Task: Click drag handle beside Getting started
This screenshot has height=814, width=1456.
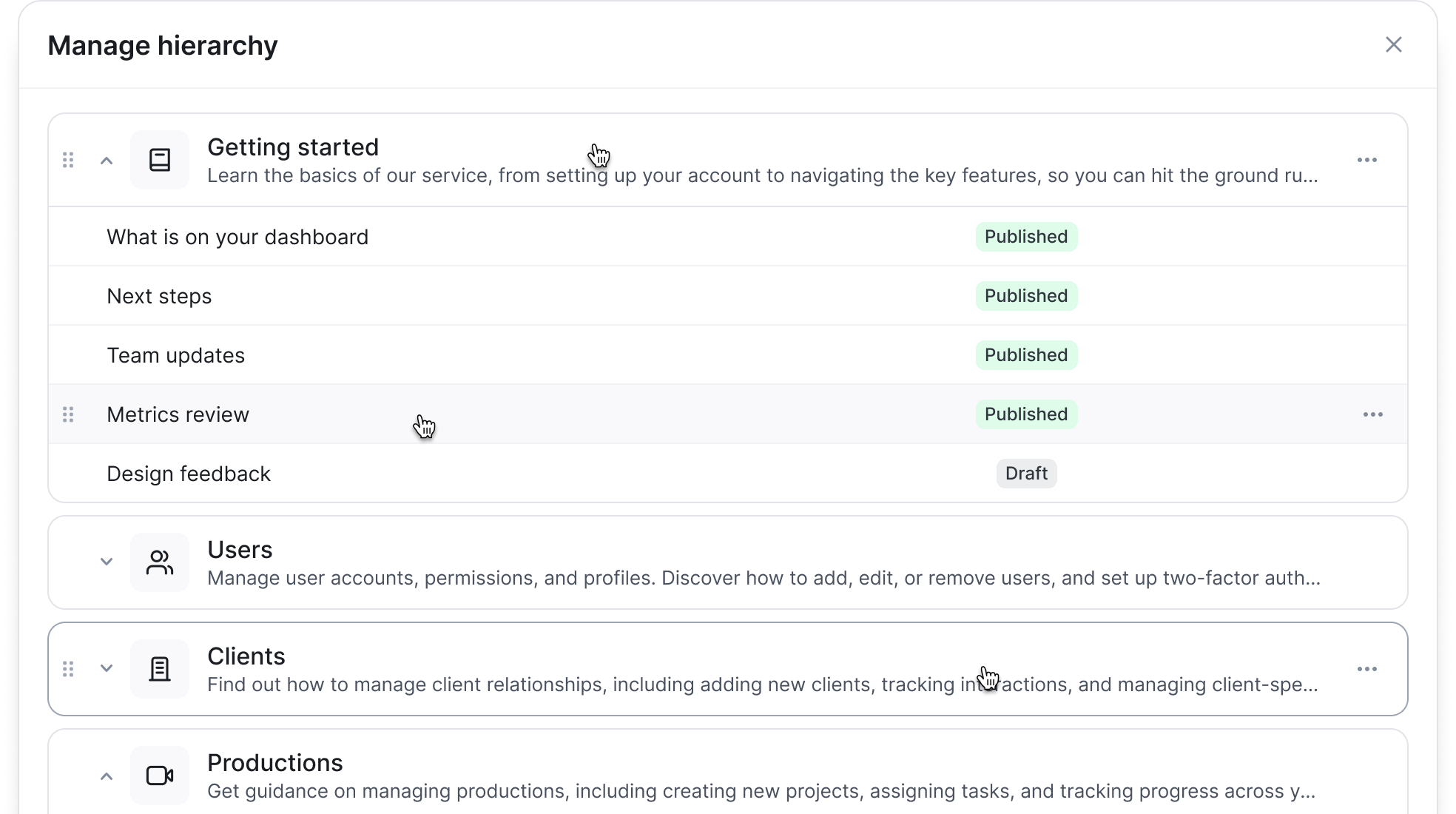Action: coord(68,160)
